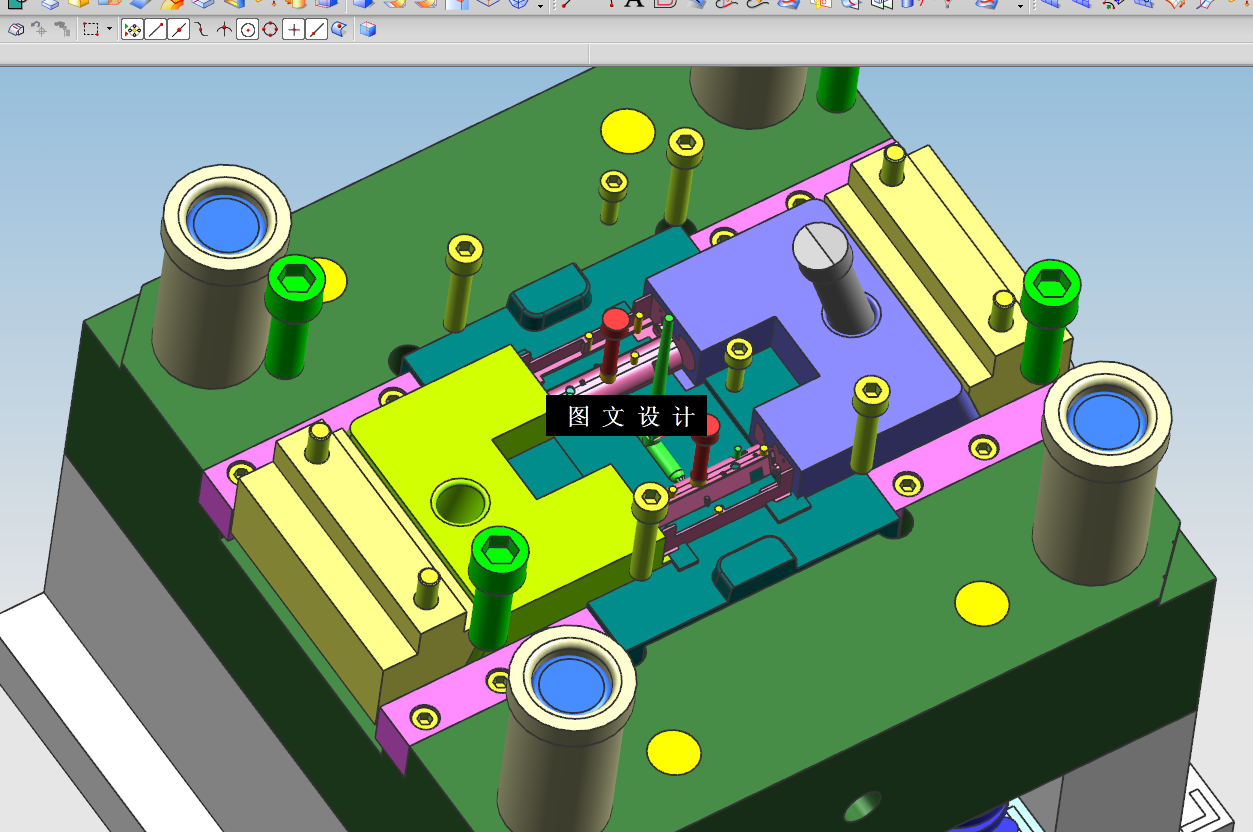Open the selection rectangle dropdown arrow
The height and width of the screenshot is (832, 1253).
[x=109, y=29]
